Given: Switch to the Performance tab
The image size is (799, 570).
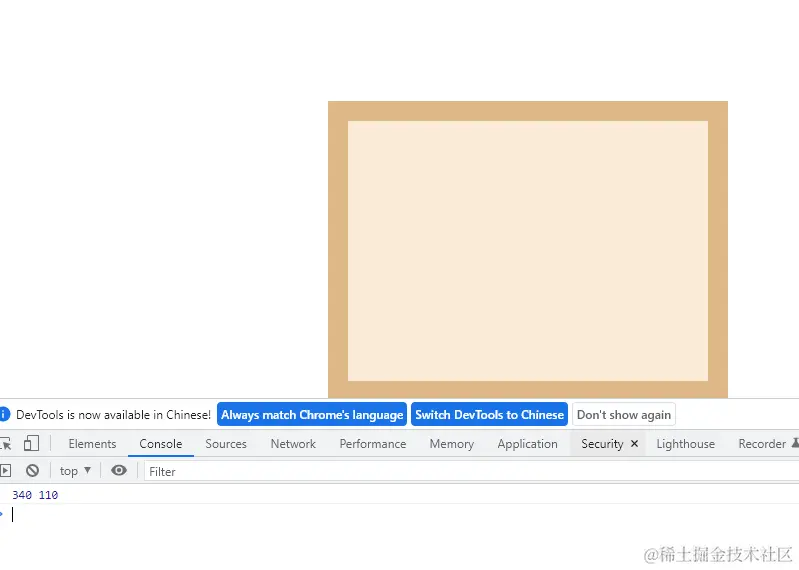Looking at the screenshot, I should coord(372,444).
